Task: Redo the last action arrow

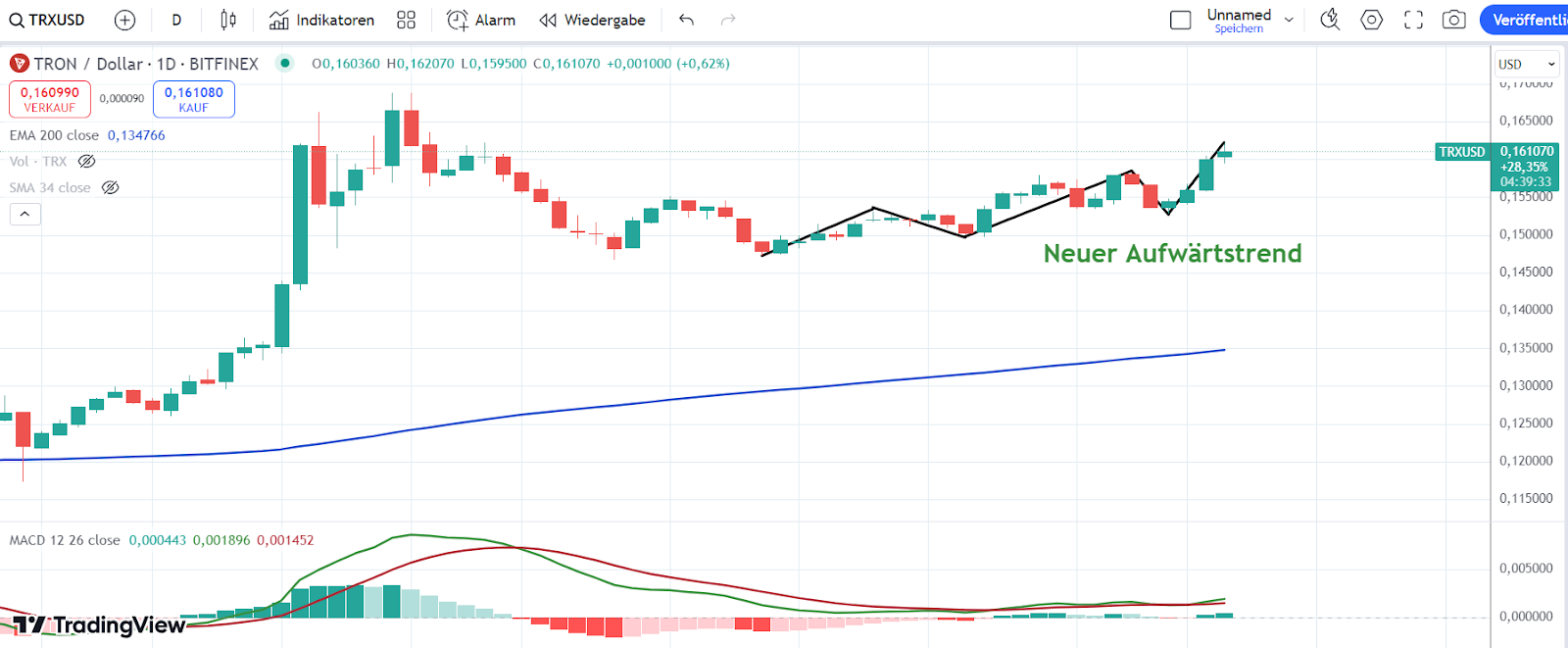Action: pos(728,20)
